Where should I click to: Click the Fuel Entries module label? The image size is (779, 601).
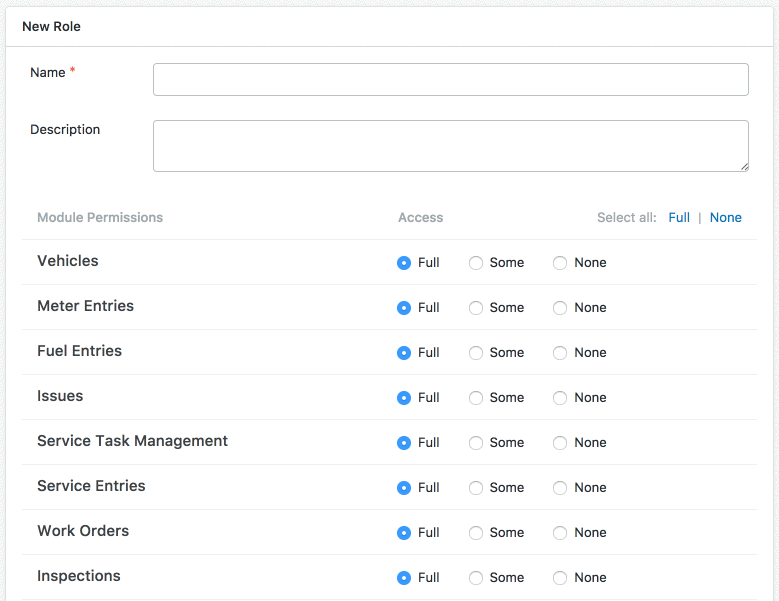point(79,351)
